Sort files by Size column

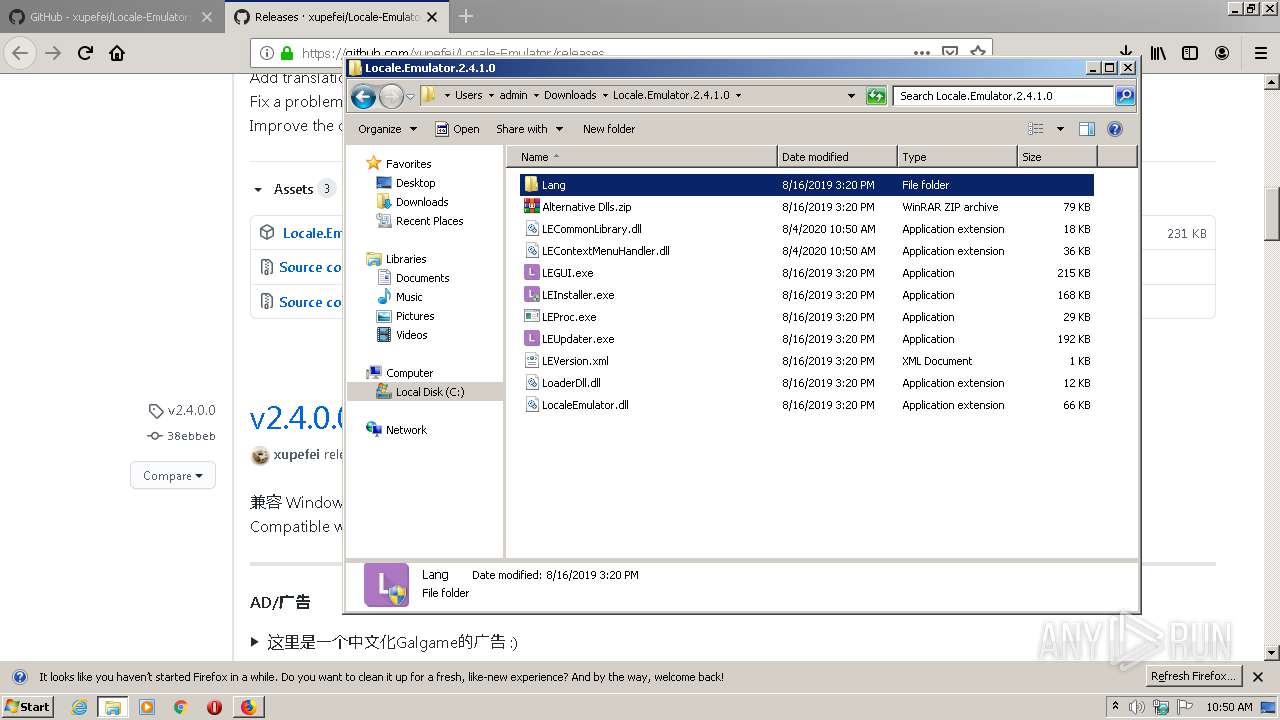pyautogui.click(x=1057, y=157)
